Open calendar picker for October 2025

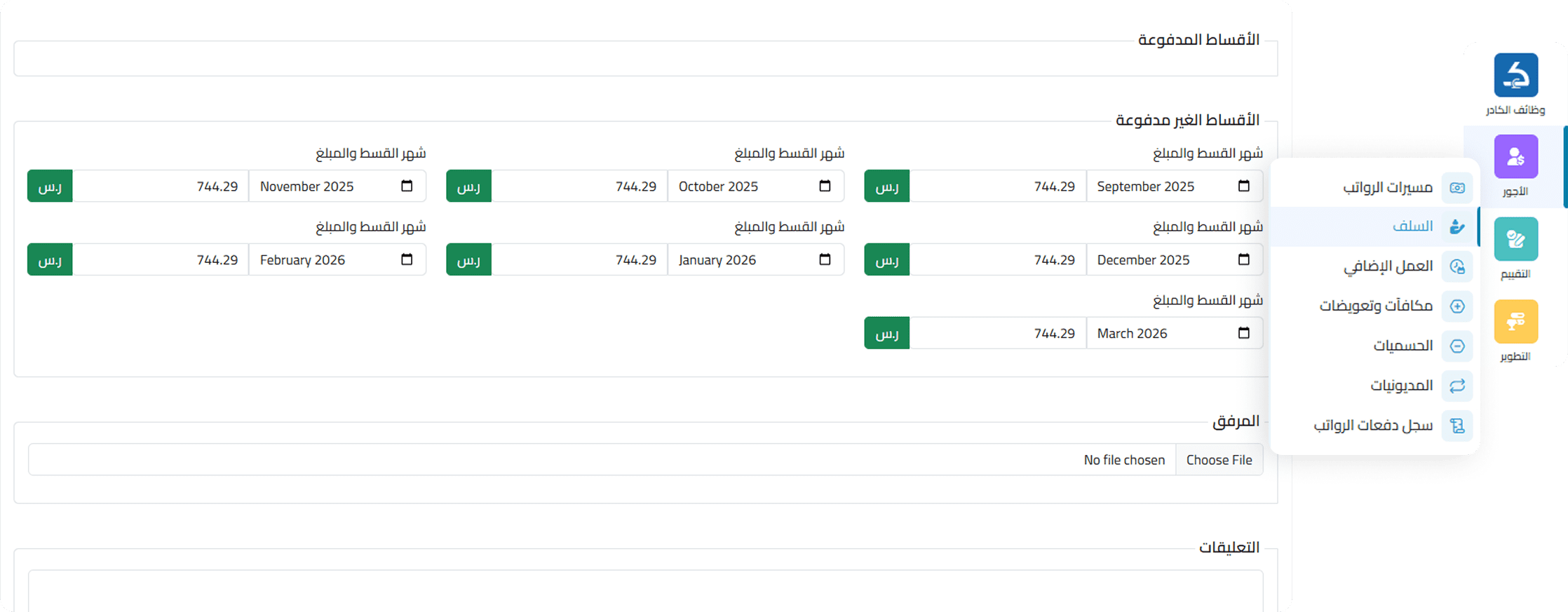click(x=825, y=186)
